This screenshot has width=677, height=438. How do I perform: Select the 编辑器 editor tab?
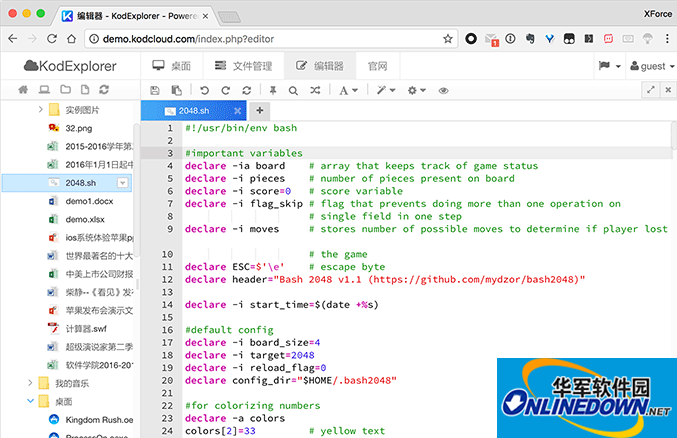pyautogui.click(x=320, y=66)
